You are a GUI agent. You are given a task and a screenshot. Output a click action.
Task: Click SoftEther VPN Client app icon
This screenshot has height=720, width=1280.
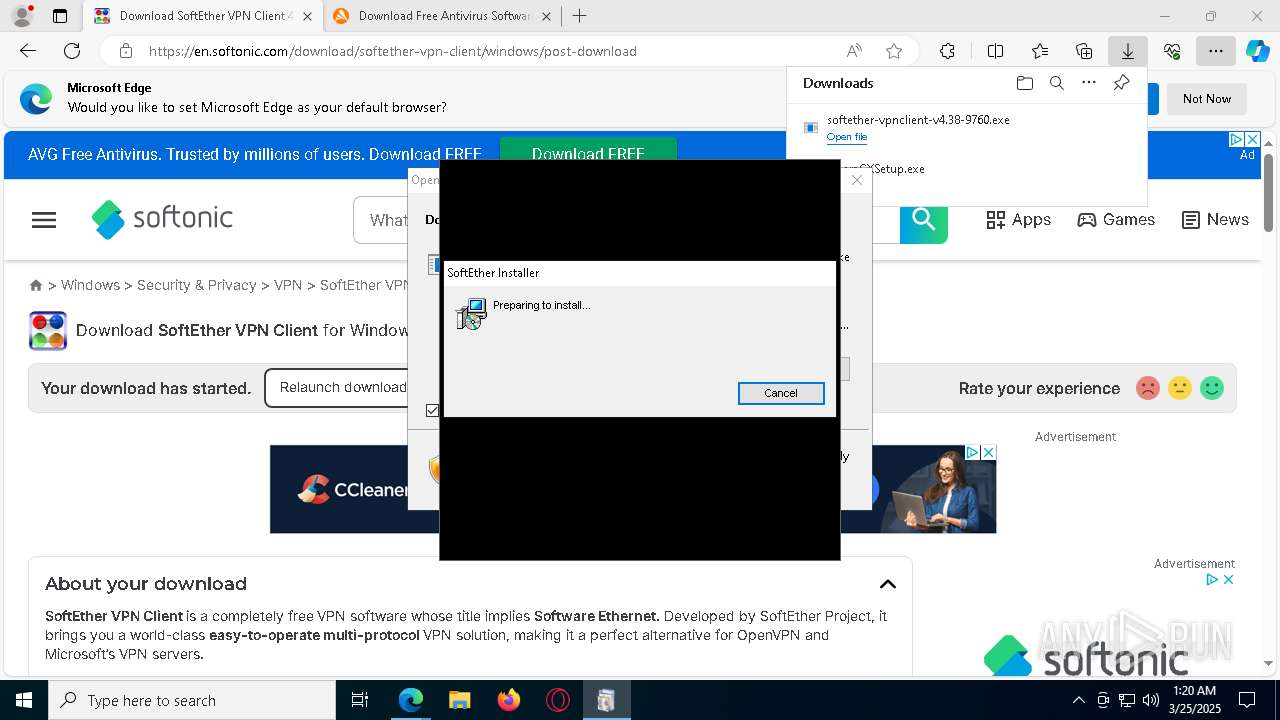tap(48, 331)
